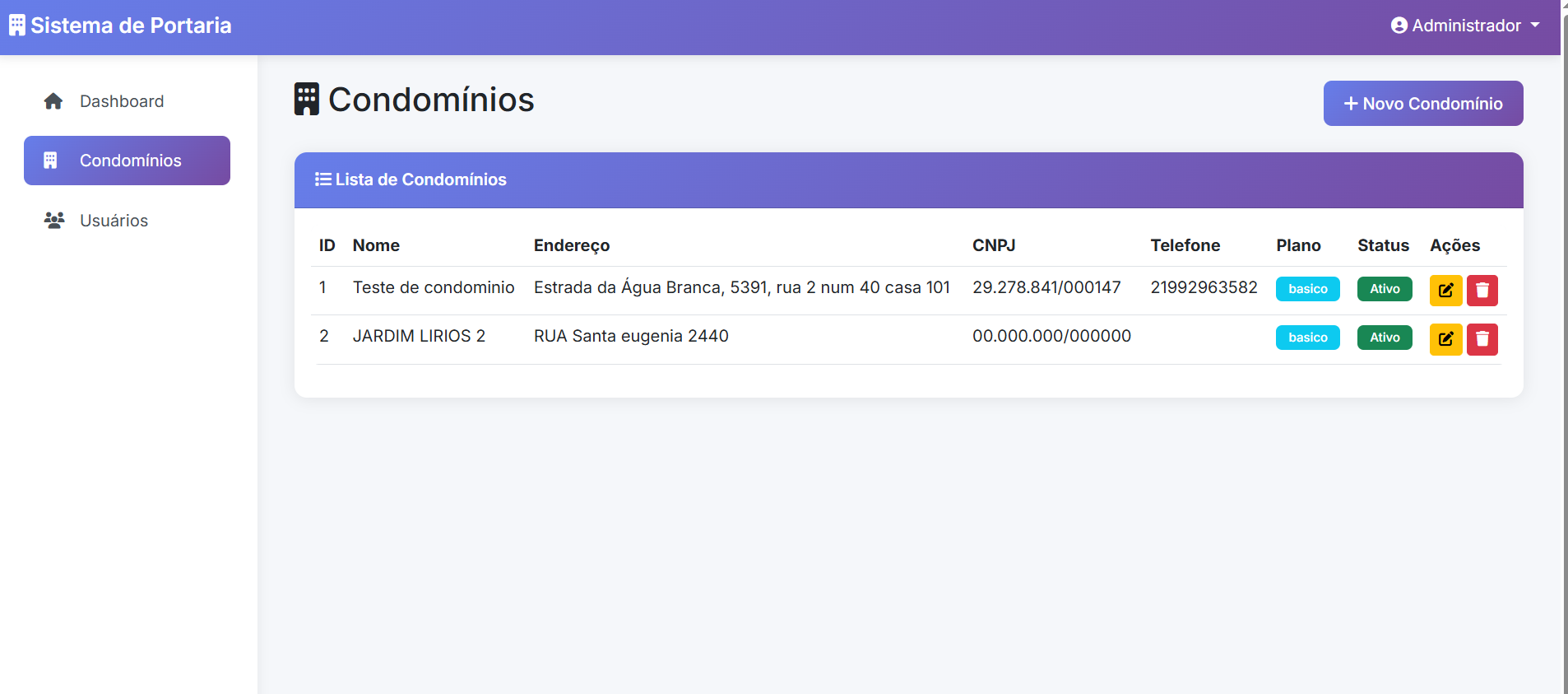Click the Novo Condomínio button
Viewport: 1568px width, 694px height.
click(x=1422, y=104)
